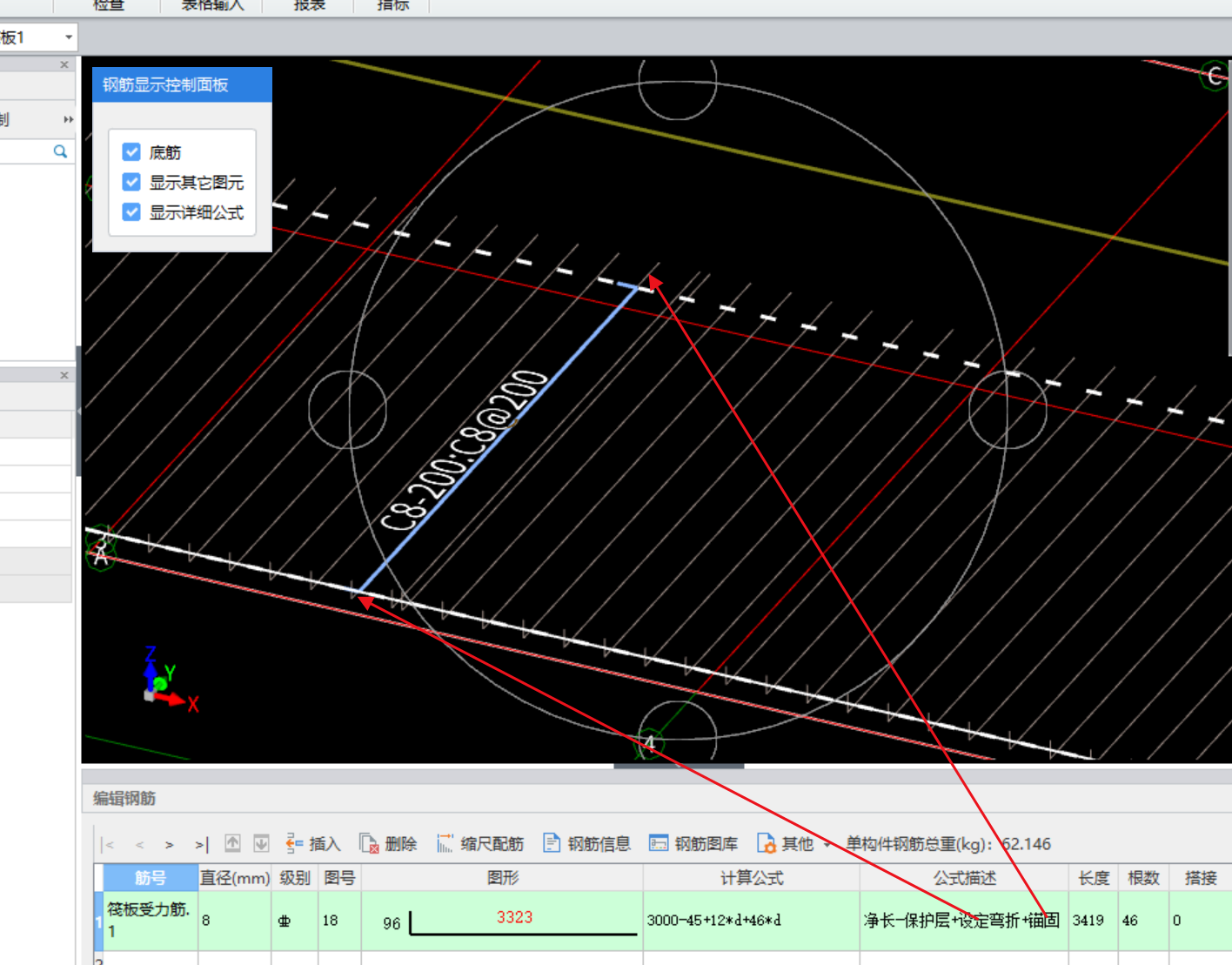Move rebar row down

coord(261,843)
